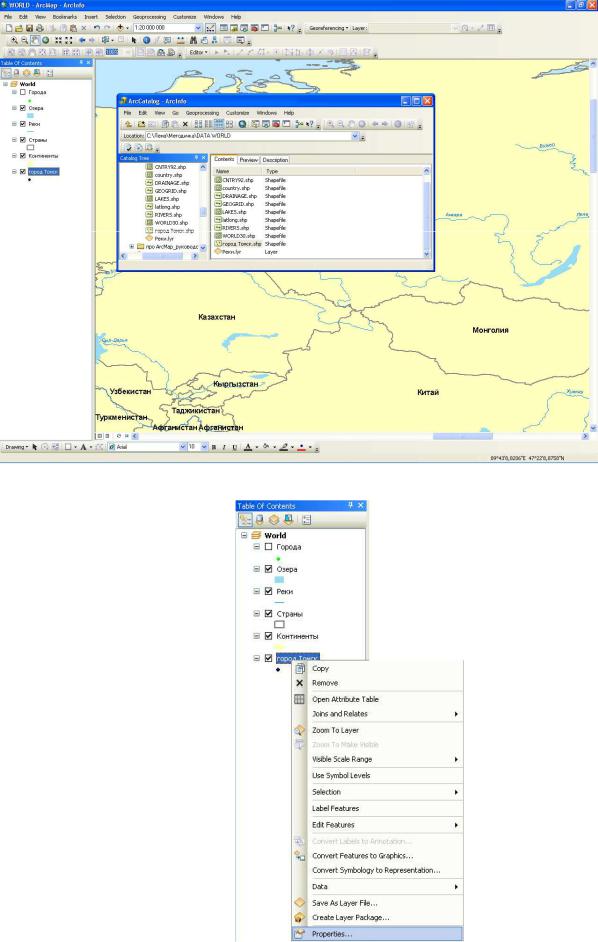Open the Location dropdown in ArcCatalog
The image size is (598, 942).
pos(355,136)
